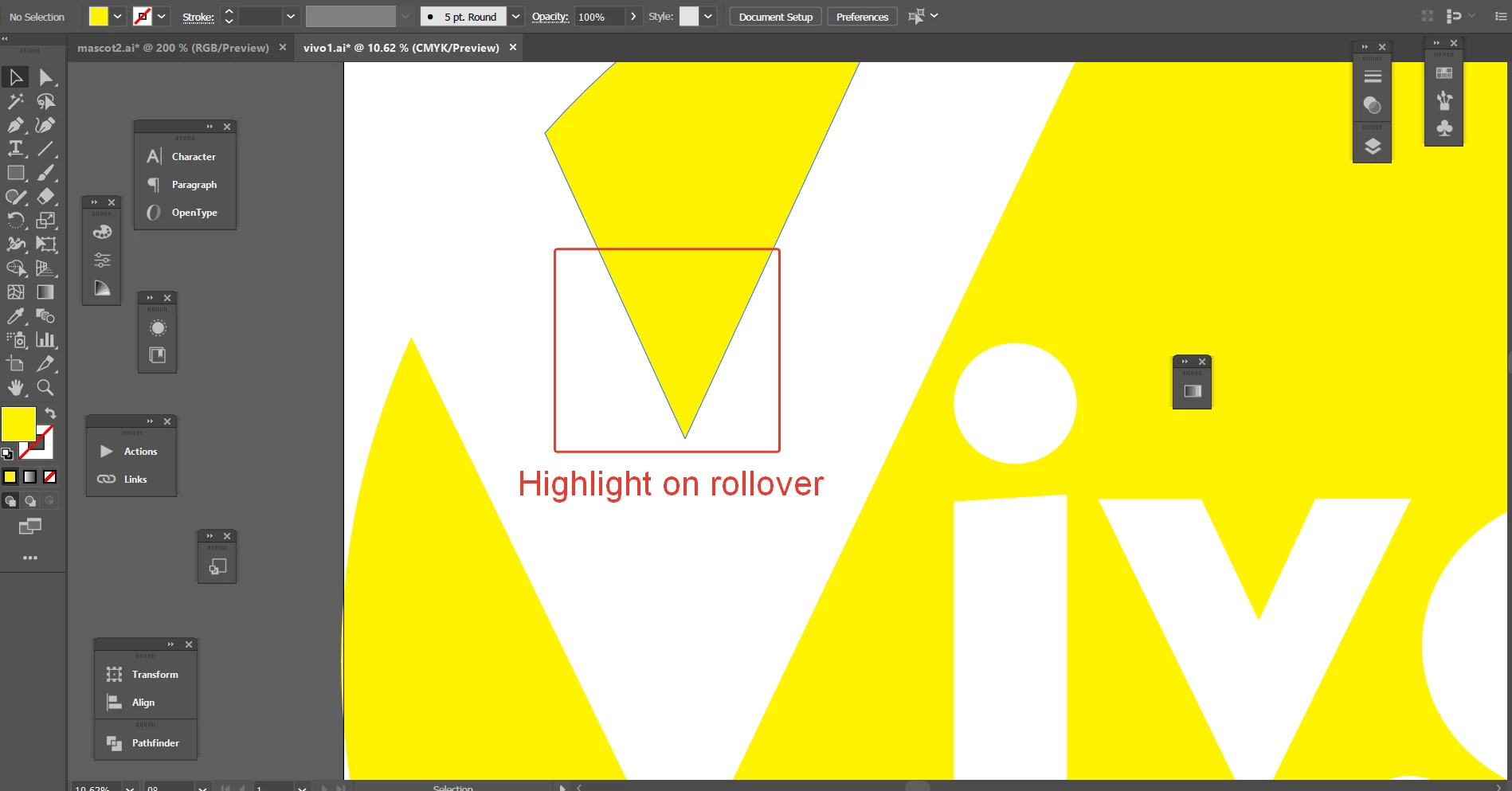Select the Artboard tool
1512x791 pixels.
(15, 364)
